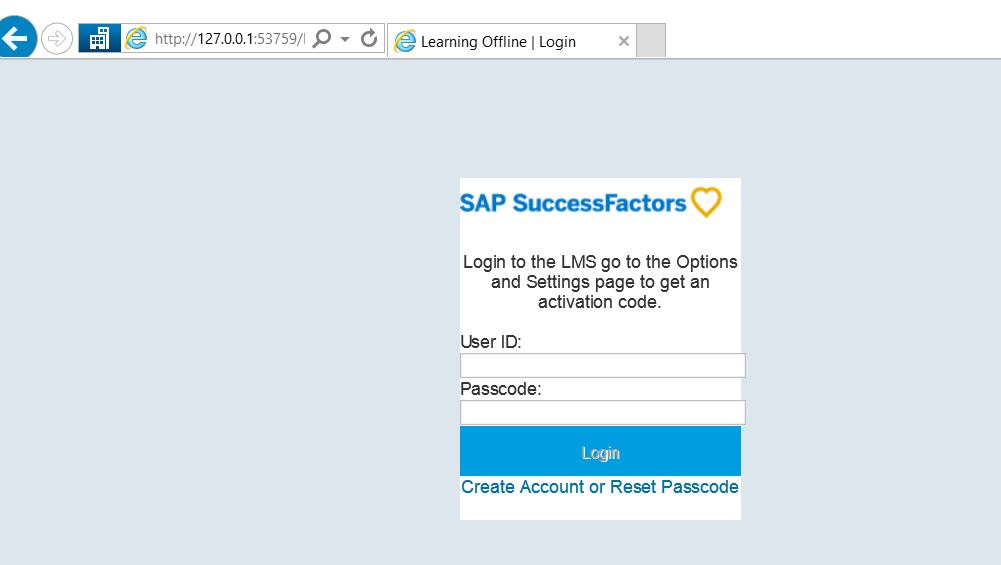Screen dimensions: 1001x565
Task: Click the blue building site icon
Action: coord(100,38)
